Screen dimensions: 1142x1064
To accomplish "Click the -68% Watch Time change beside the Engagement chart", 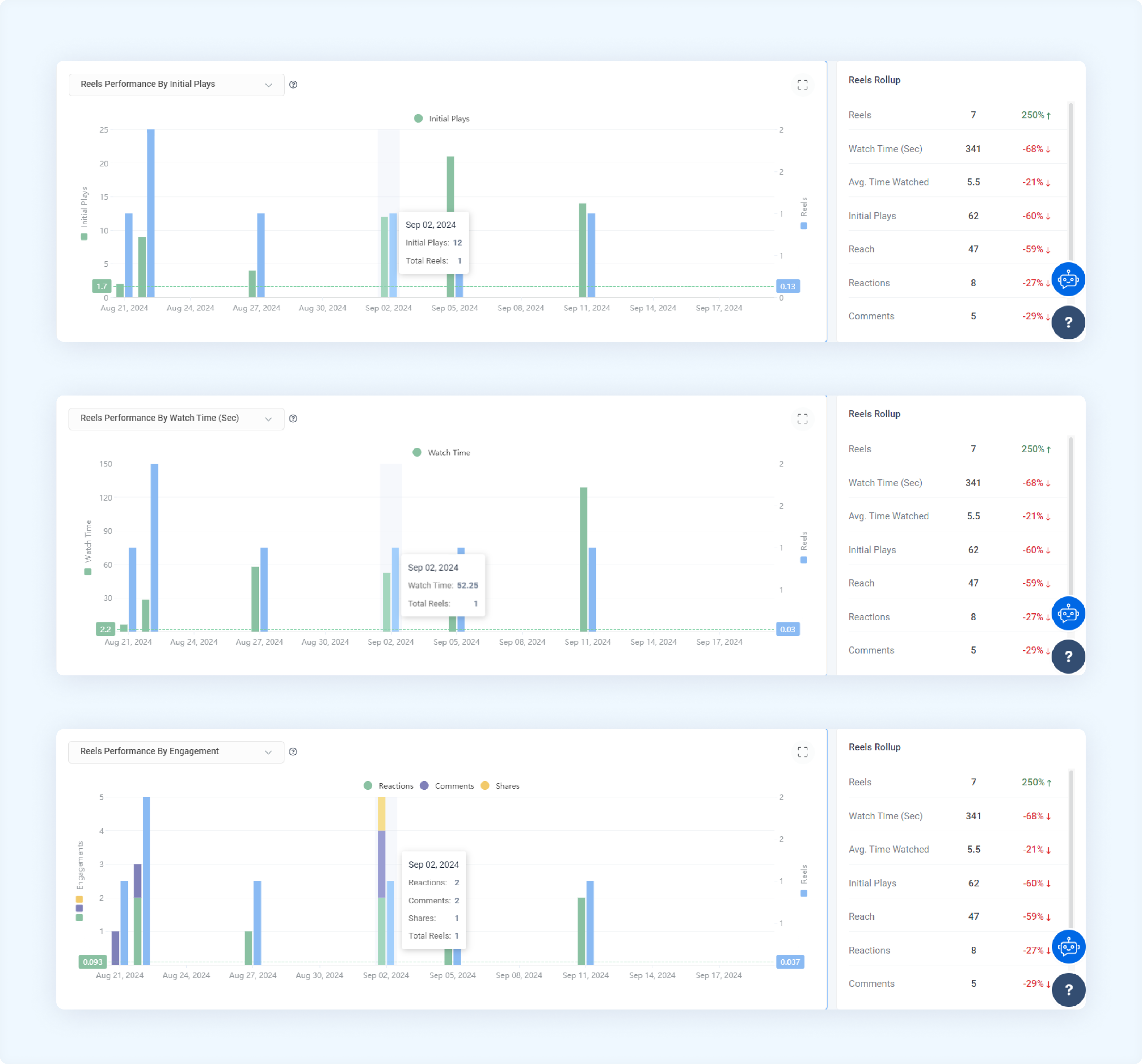I will coord(1037,816).
